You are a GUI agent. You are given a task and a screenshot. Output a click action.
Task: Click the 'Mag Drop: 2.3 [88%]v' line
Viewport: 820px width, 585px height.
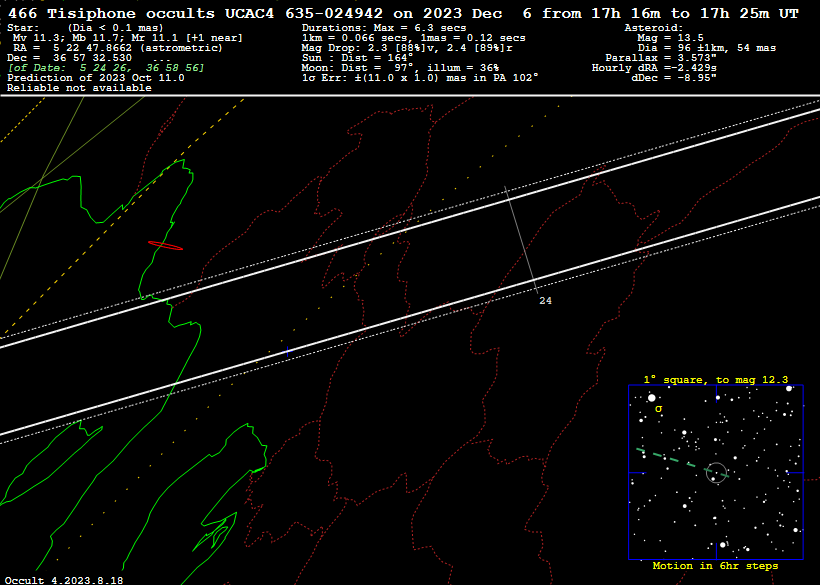pyautogui.click(x=407, y=48)
